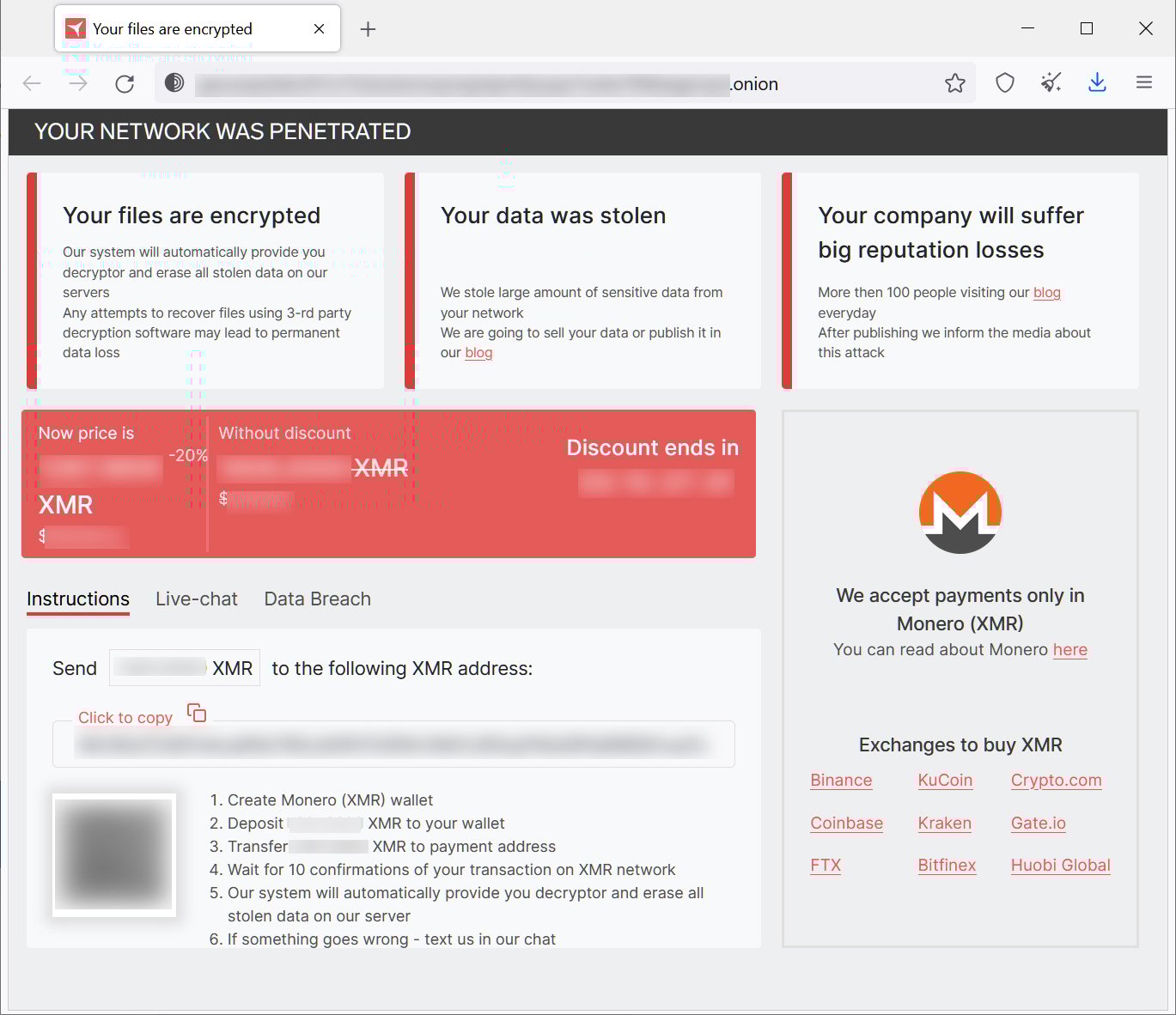Click the '-20%' discount badge
The width and height of the screenshot is (1176, 1015).
click(188, 455)
